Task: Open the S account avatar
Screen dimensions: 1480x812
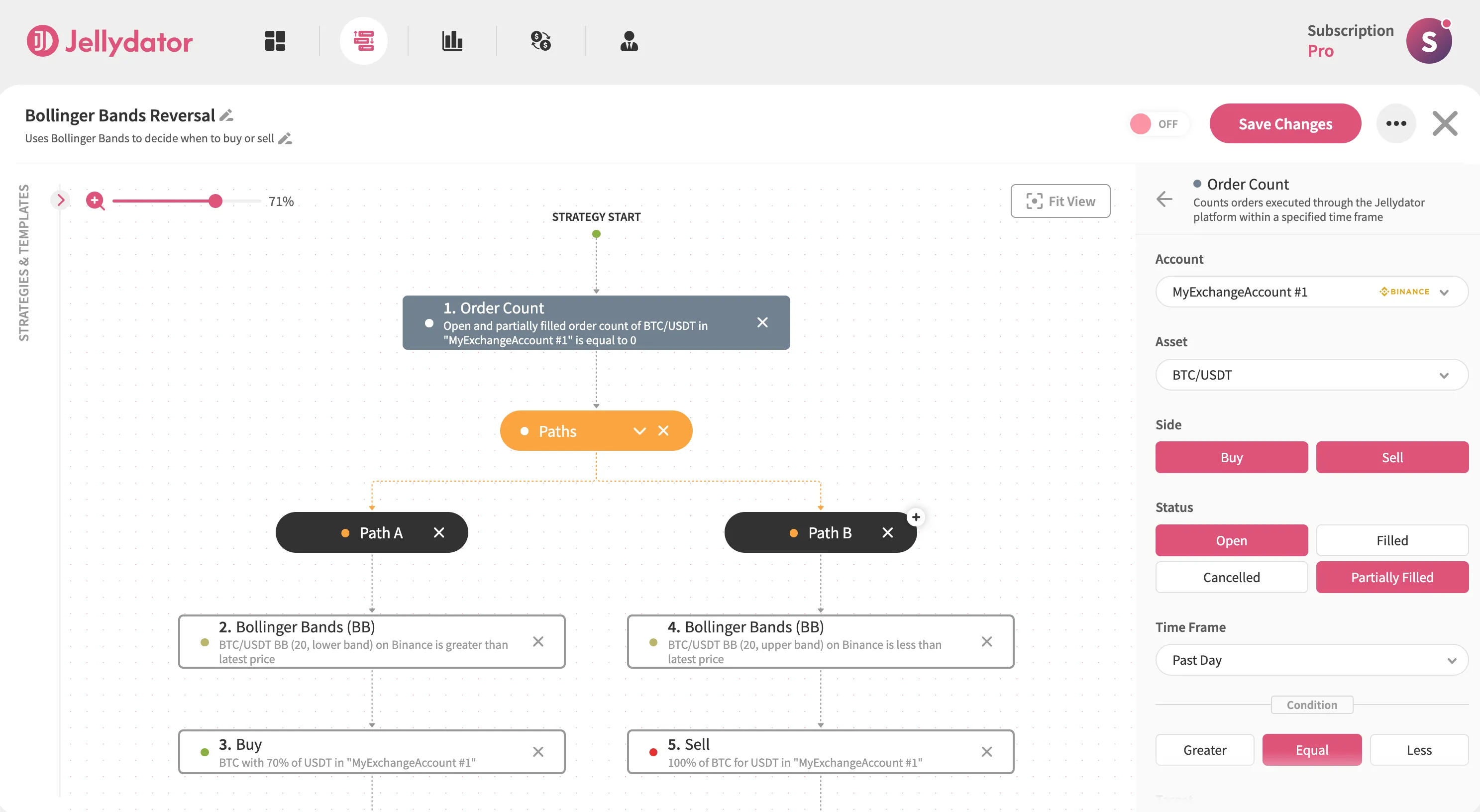Action: point(1429,41)
